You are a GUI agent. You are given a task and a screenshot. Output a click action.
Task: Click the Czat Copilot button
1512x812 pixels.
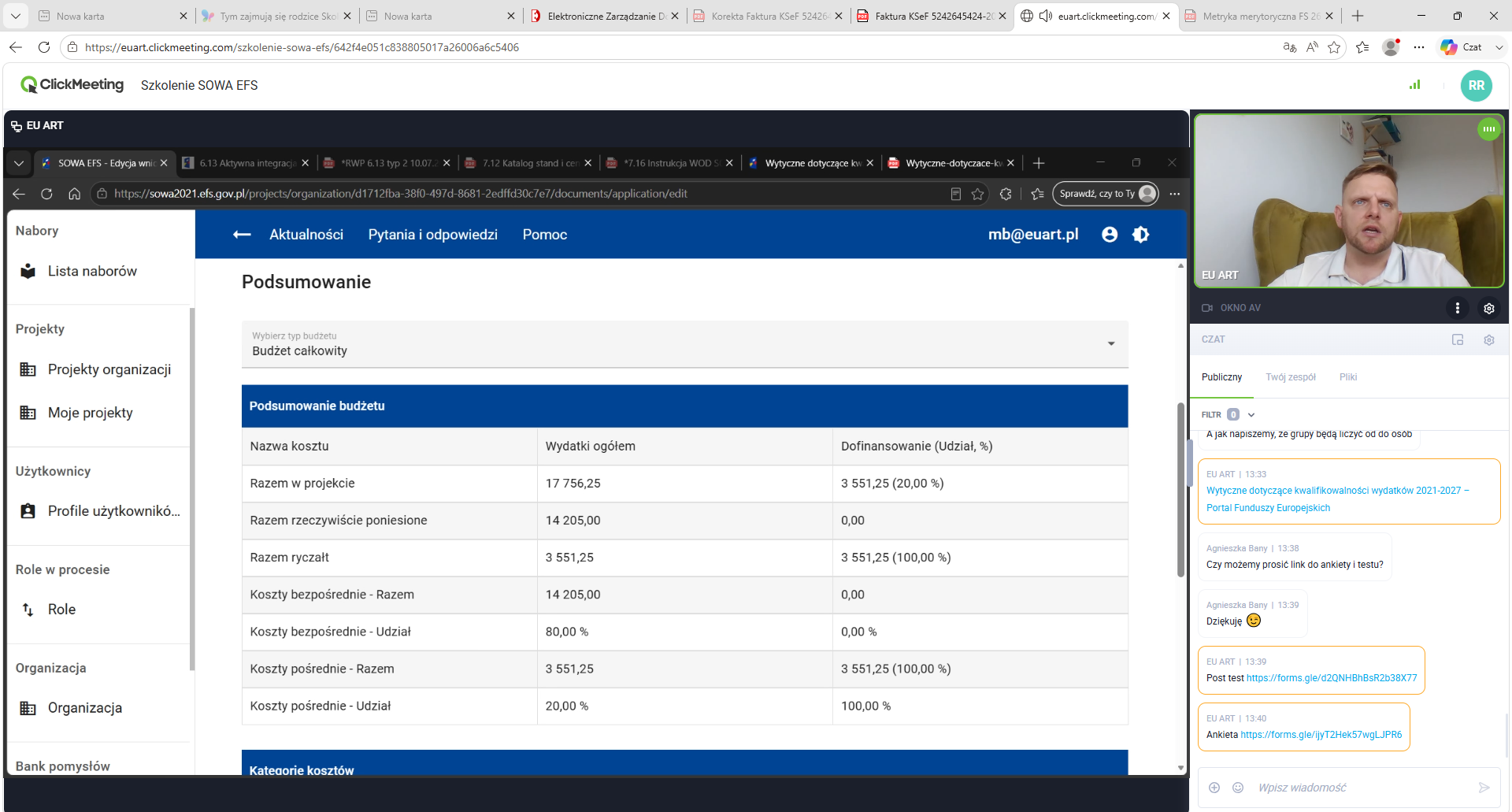pos(1462,47)
